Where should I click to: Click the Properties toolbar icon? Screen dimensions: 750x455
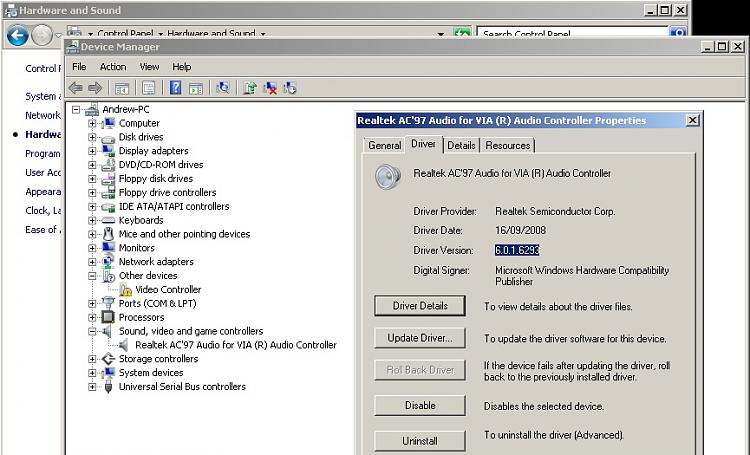pyautogui.click(x=149, y=88)
